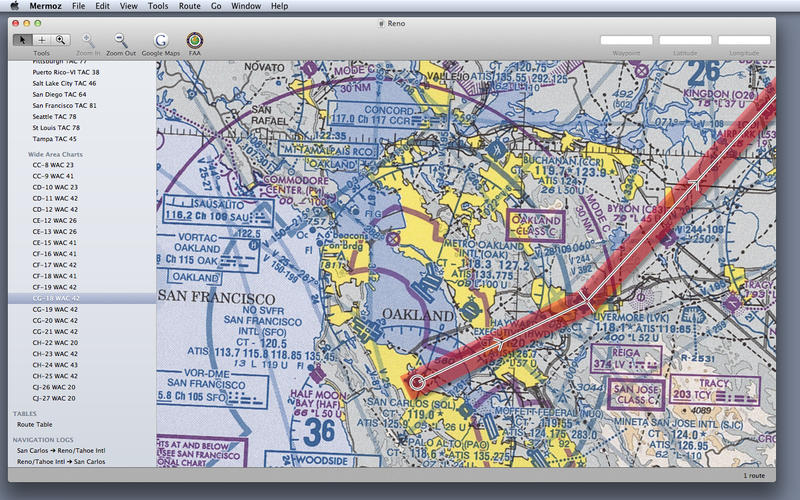Open Google Maps from the toolbar
The image size is (800, 500).
click(x=160, y=40)
